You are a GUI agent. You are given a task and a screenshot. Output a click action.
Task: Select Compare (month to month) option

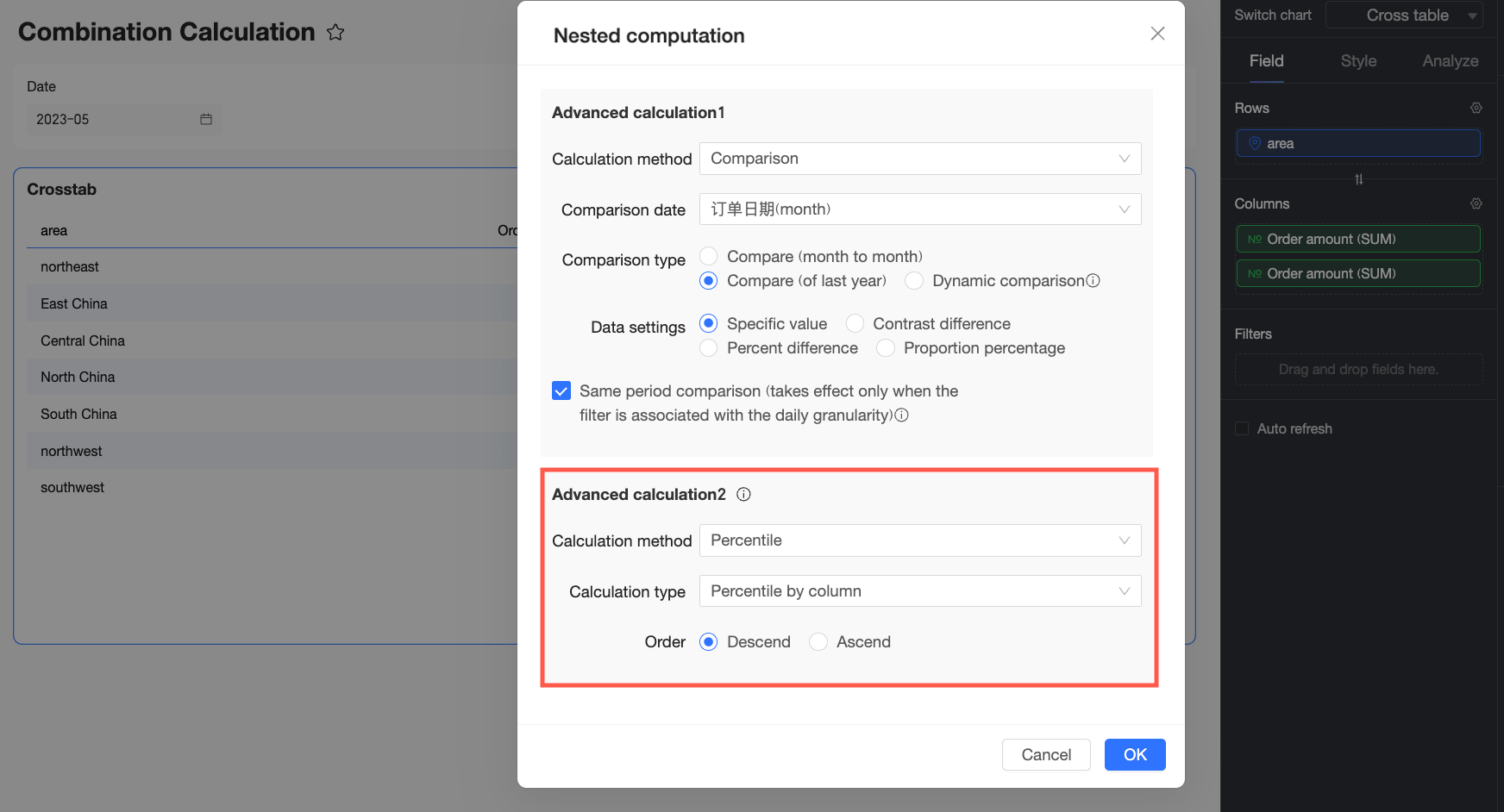click(708, 256)
